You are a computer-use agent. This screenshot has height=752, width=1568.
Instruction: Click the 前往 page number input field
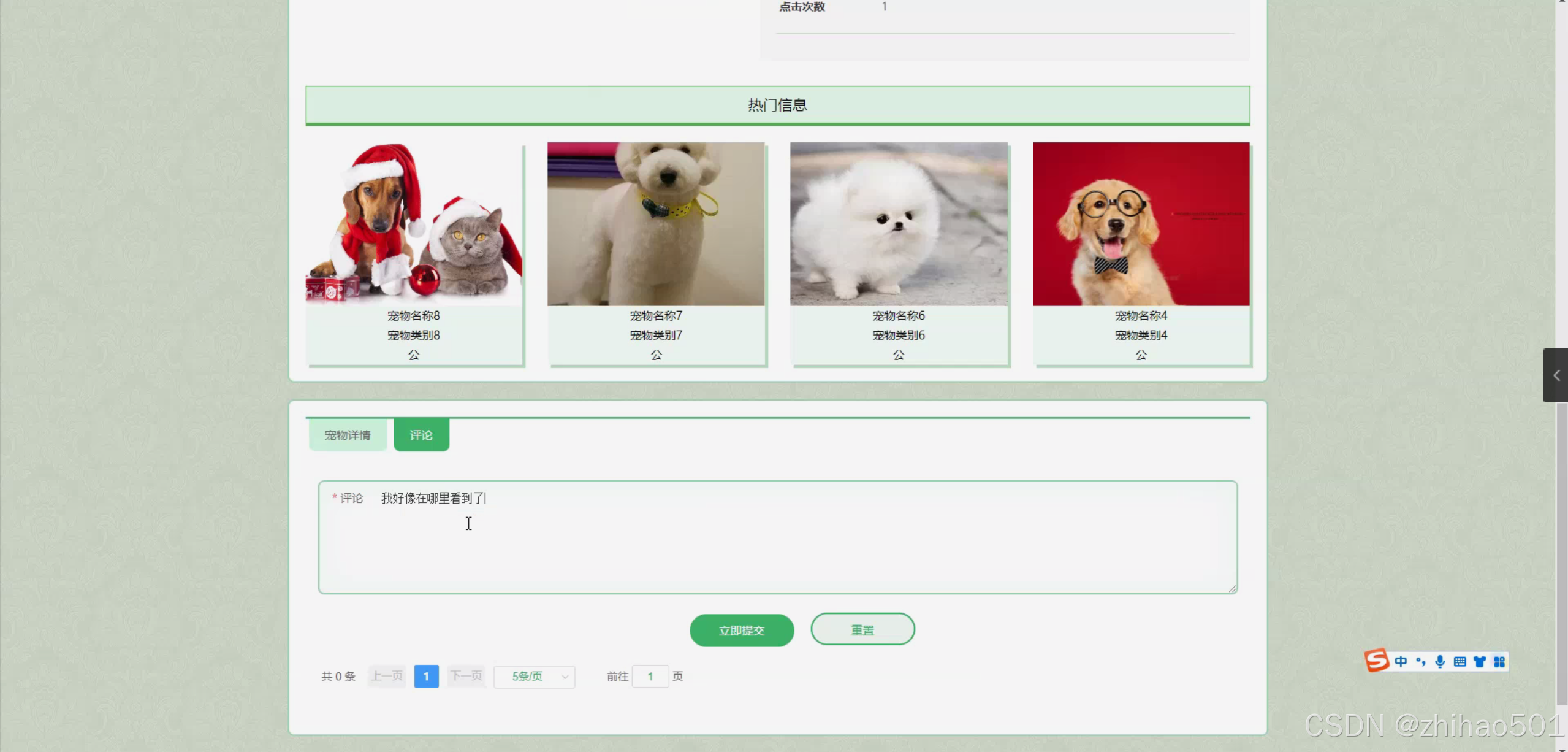(x=650, y=677)
